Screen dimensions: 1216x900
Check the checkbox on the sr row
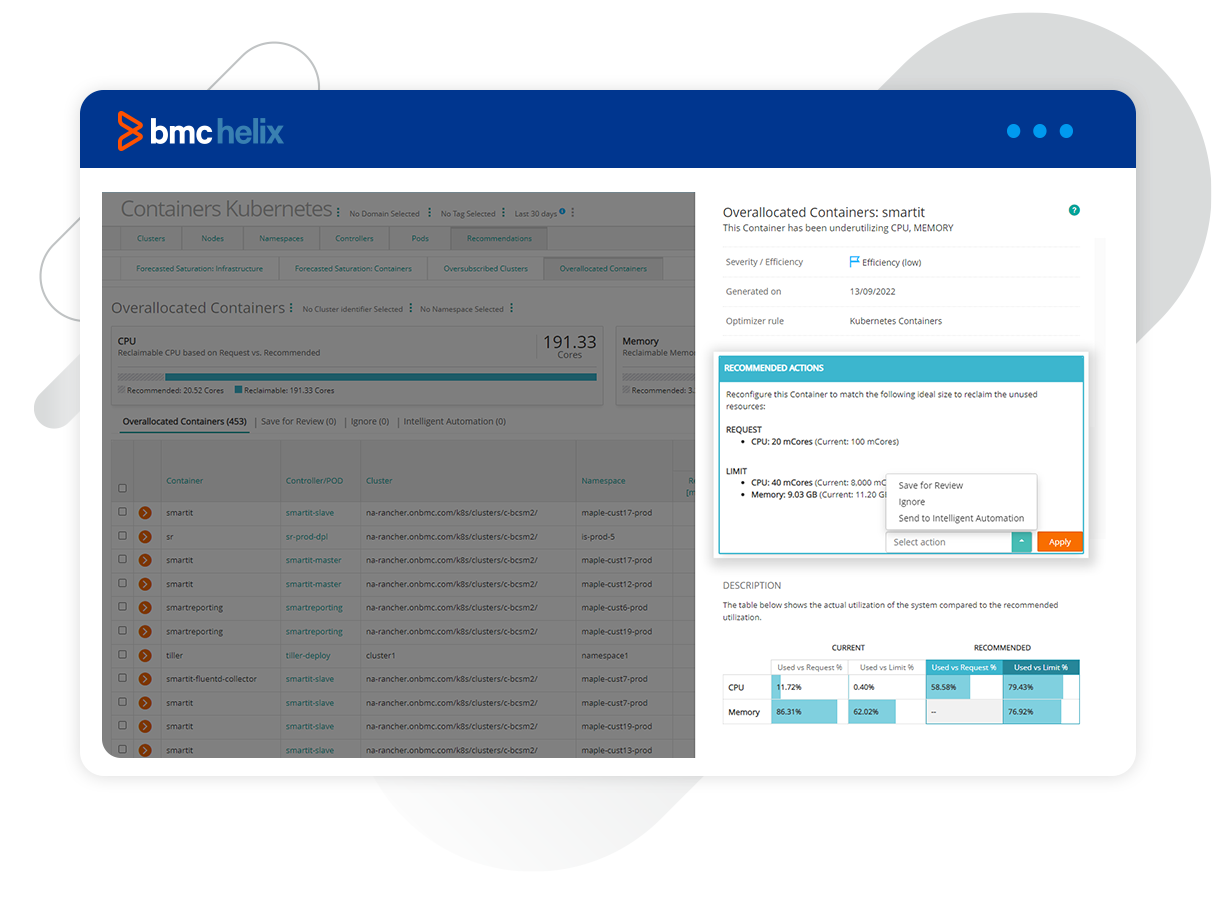[x=122, y=536]
